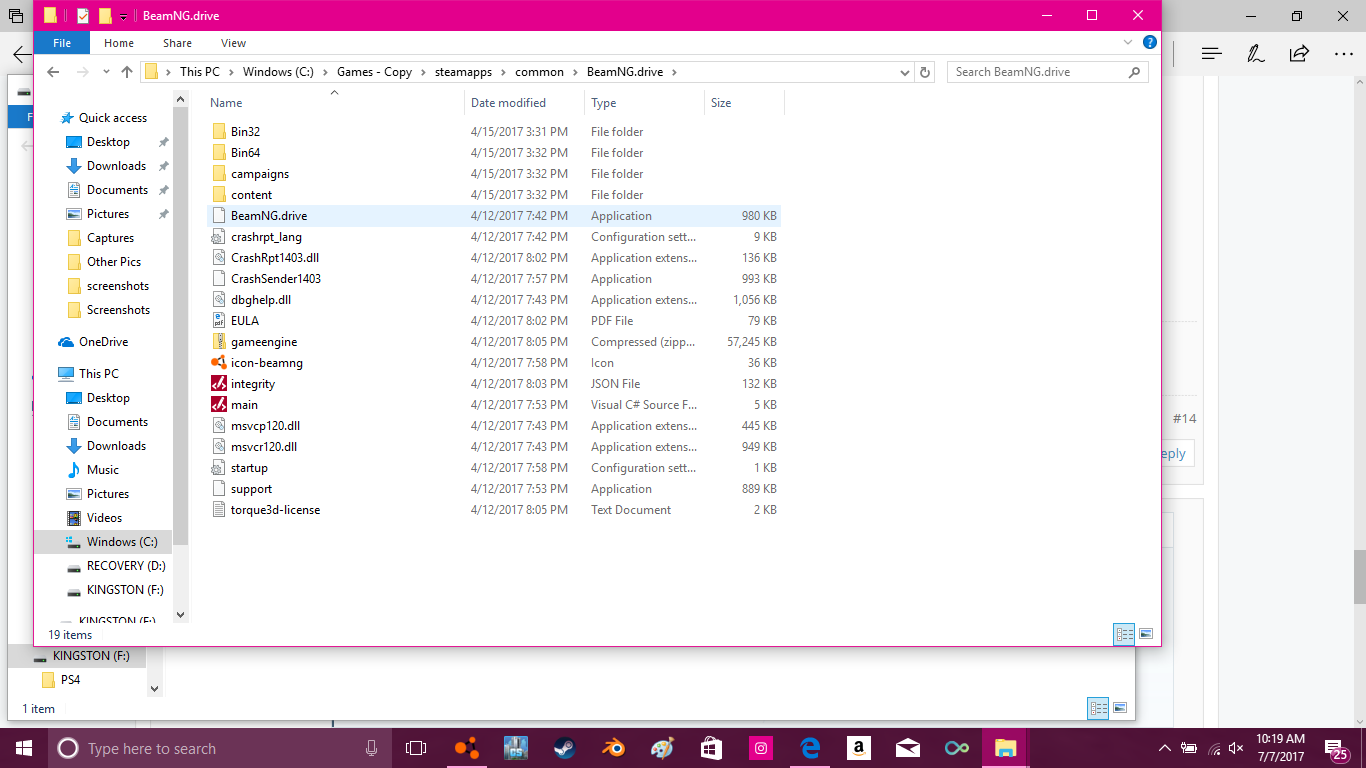The width and height of the screenshot is (1366, 768).
Task: Click the 'steamapps' breadcrumb in address bar
Action: pos(464,72)
